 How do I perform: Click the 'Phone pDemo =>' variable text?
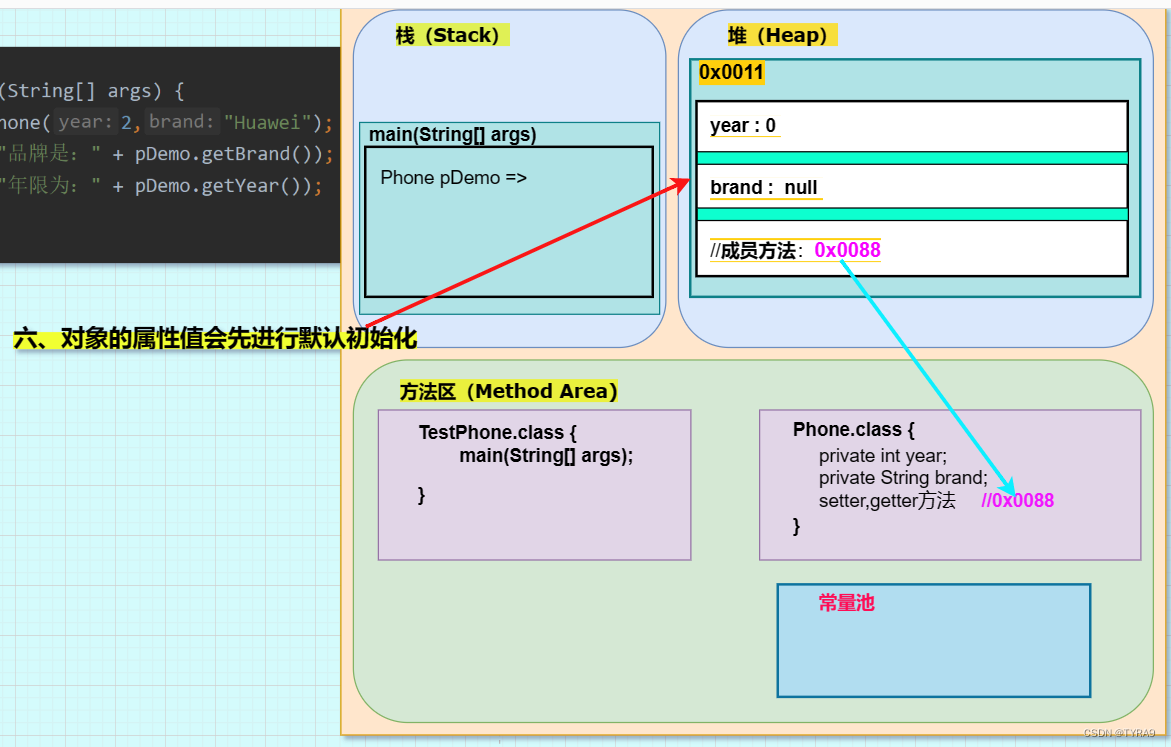tap(453, 178)
